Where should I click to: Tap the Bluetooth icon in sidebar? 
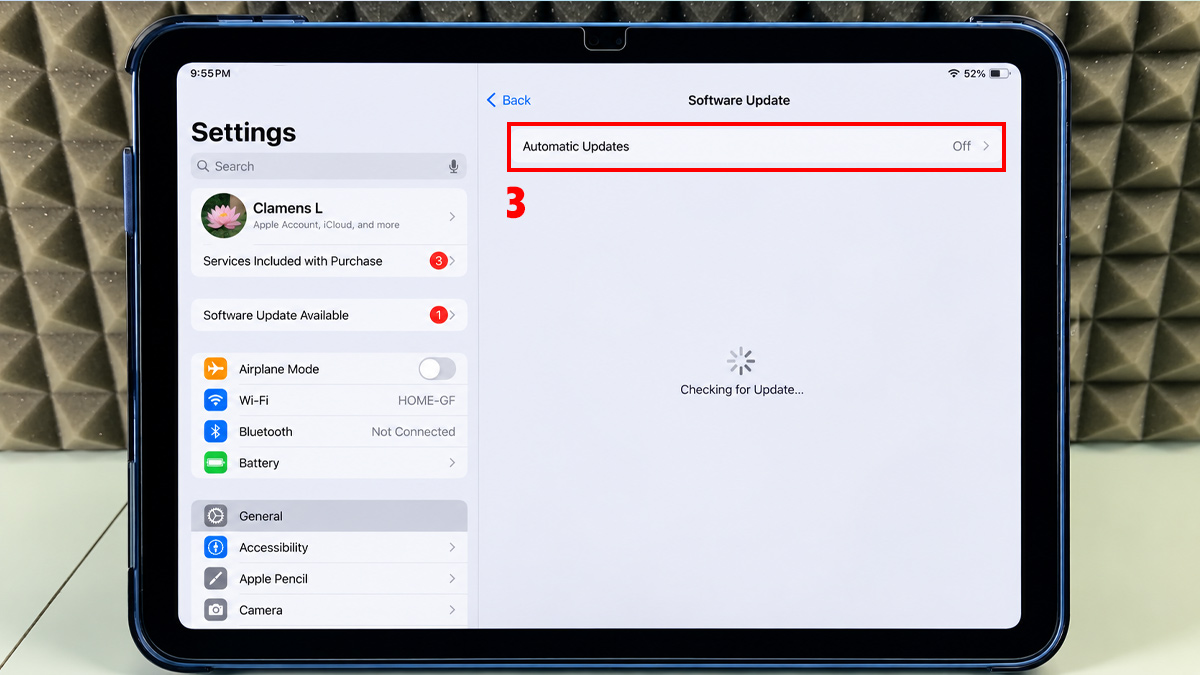click(x=216, y=432)
